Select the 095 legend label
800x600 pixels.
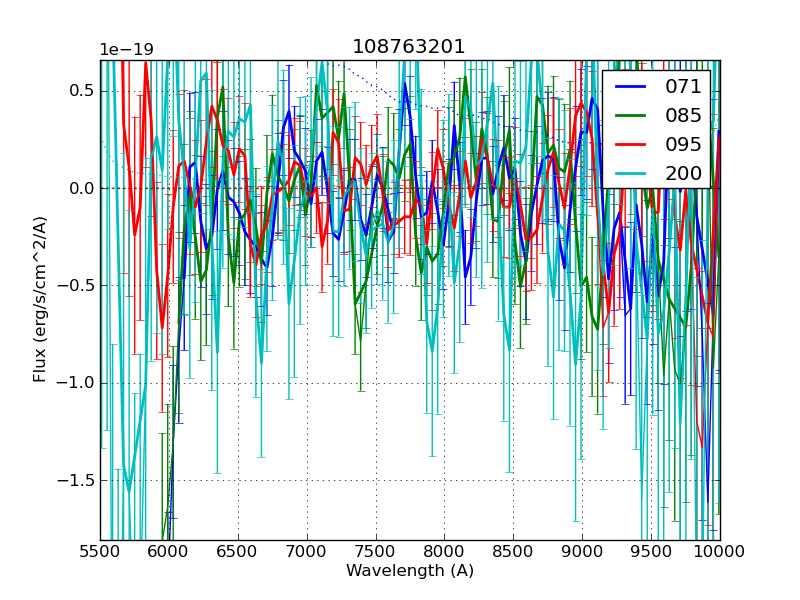coord(684,144)
